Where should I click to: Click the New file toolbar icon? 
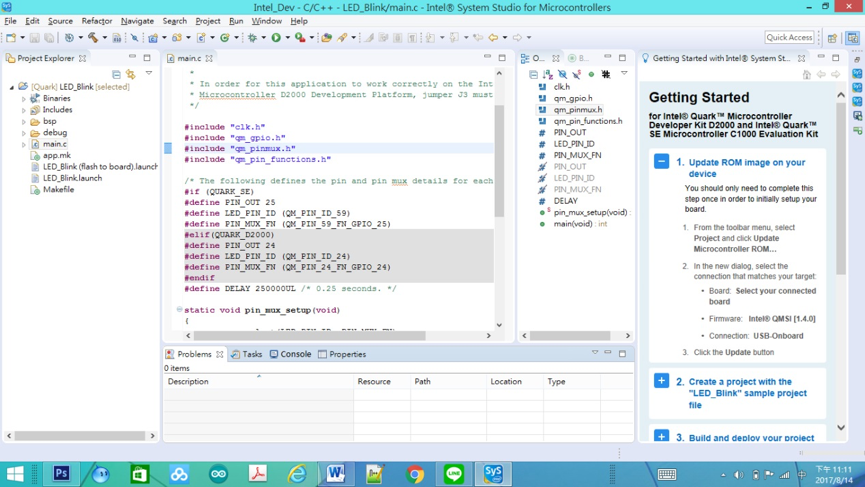[10, 38]
